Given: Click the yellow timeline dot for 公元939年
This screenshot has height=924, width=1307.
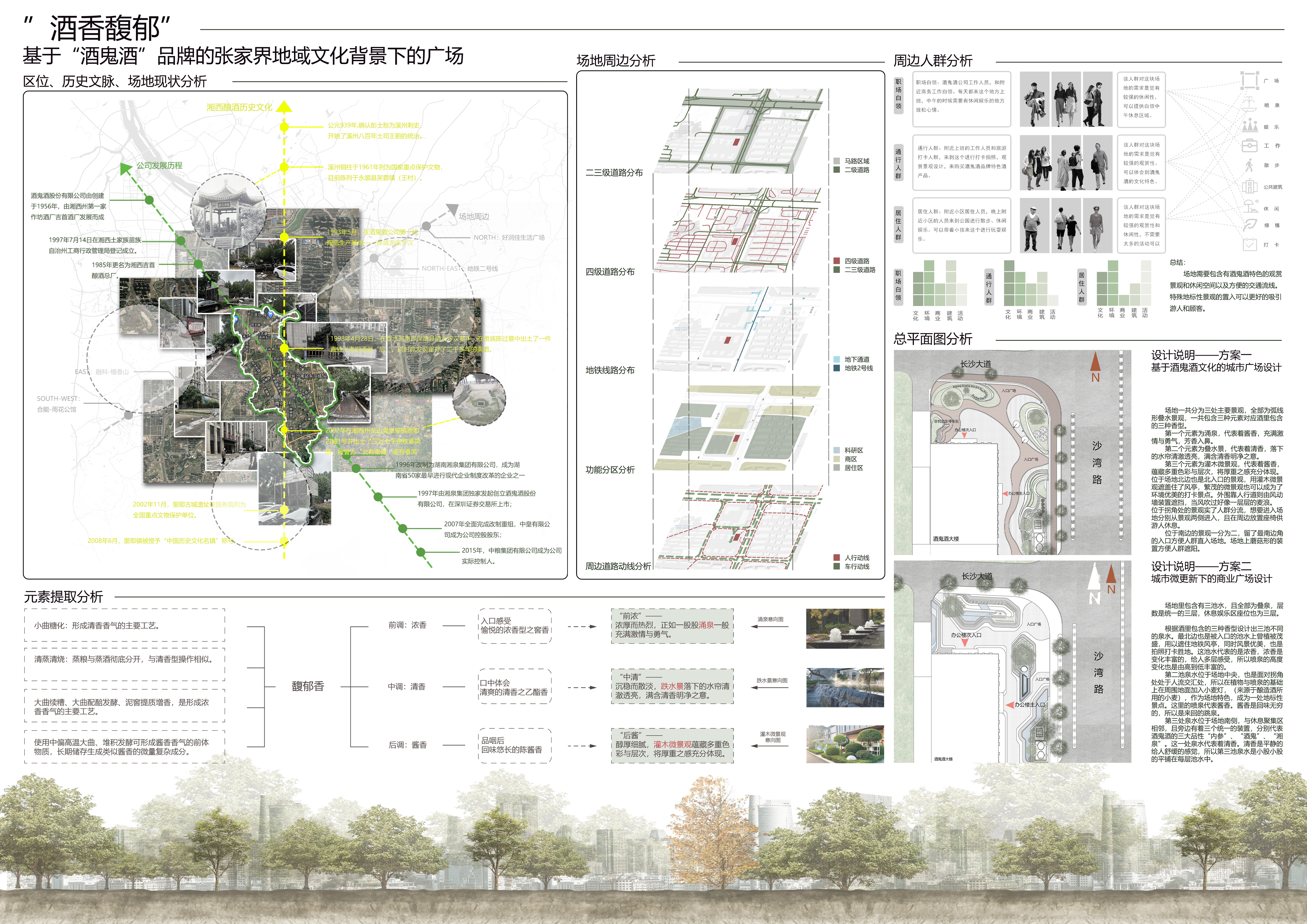Looking at the screenshot, I should coord(284,126).
